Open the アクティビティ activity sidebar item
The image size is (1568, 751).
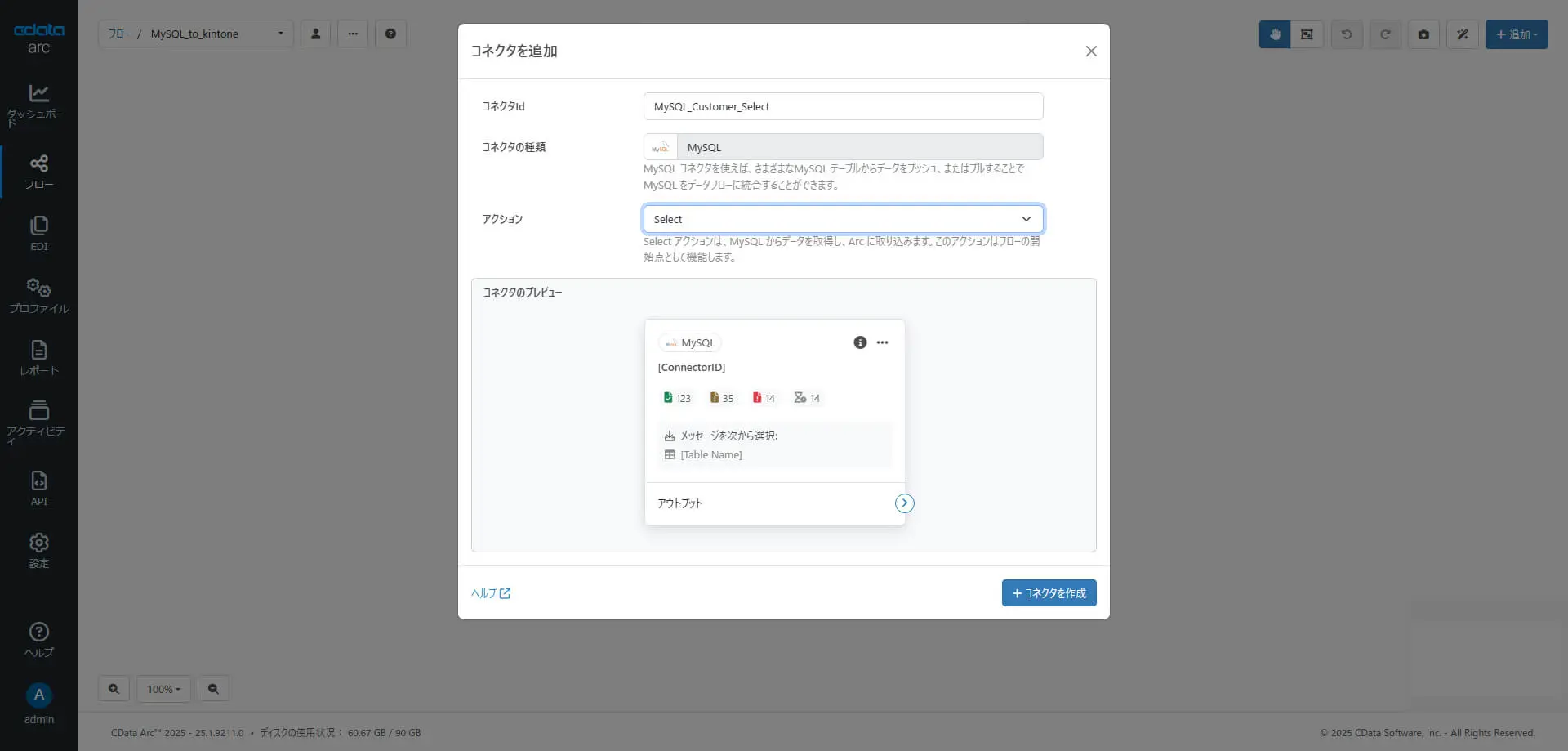click(x=38, y=422)
